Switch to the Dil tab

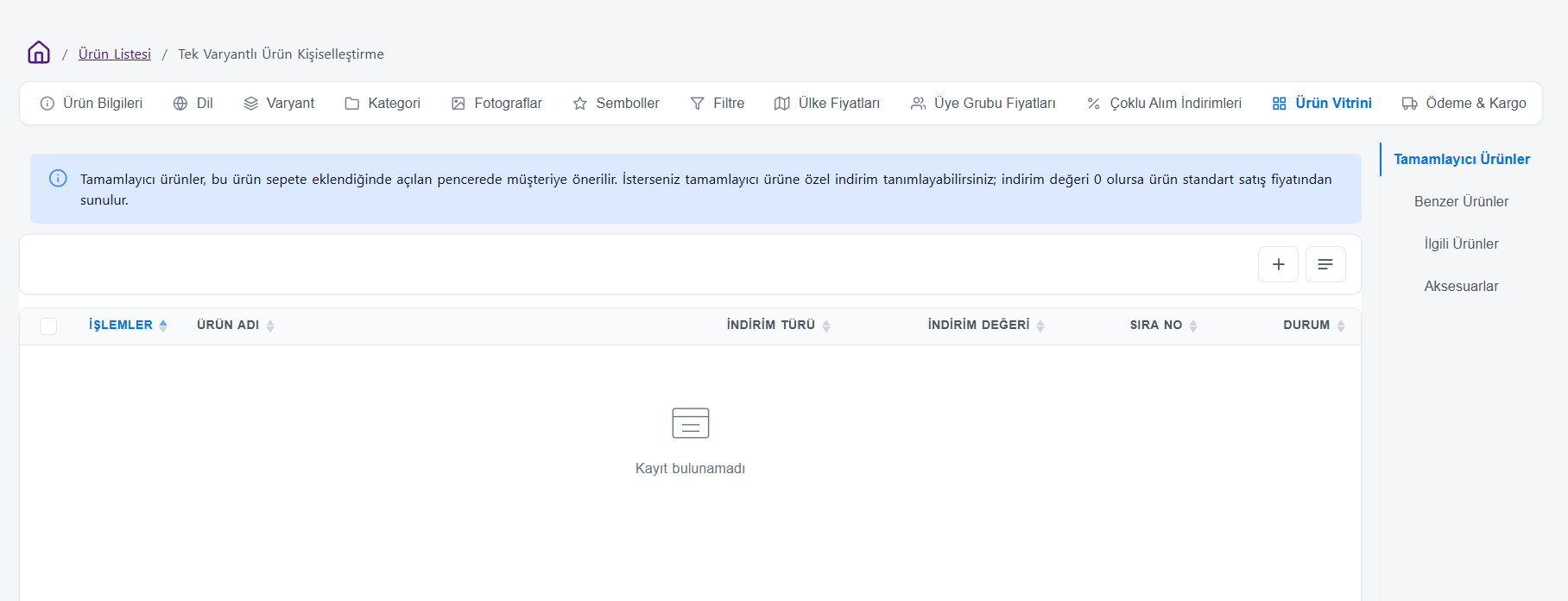[x=193, y=104]
